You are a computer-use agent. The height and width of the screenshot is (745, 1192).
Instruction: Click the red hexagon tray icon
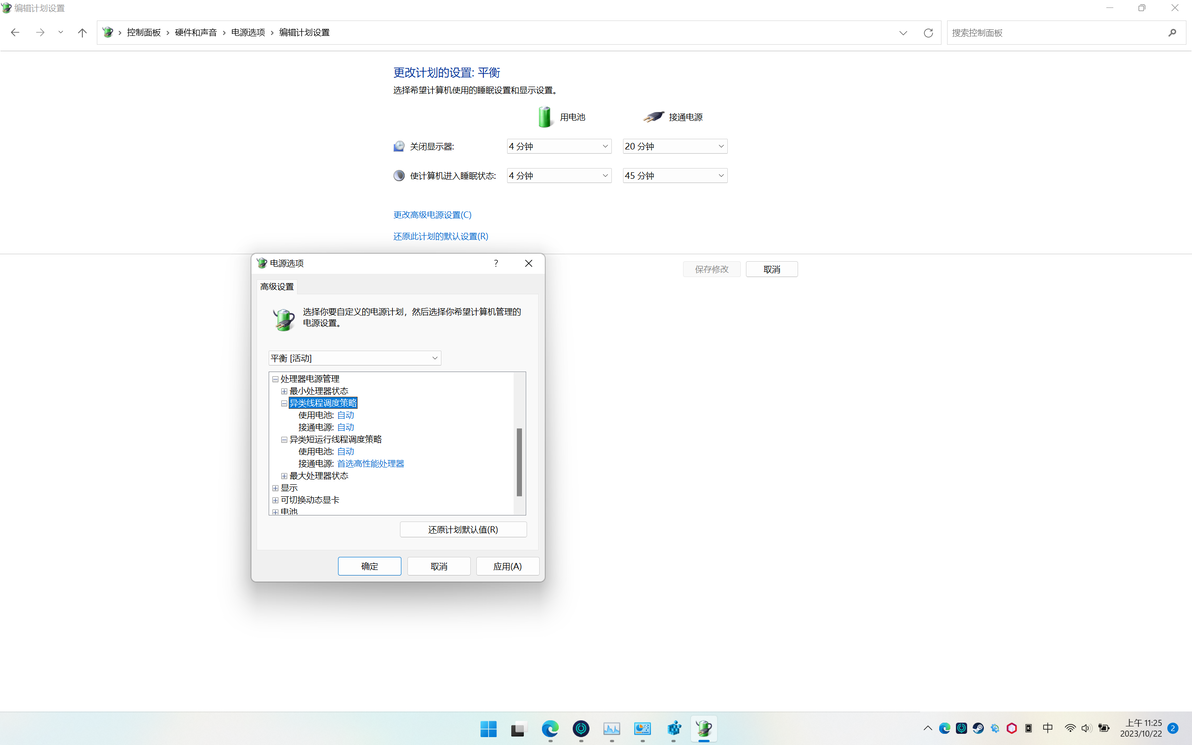coord(1012,728)
